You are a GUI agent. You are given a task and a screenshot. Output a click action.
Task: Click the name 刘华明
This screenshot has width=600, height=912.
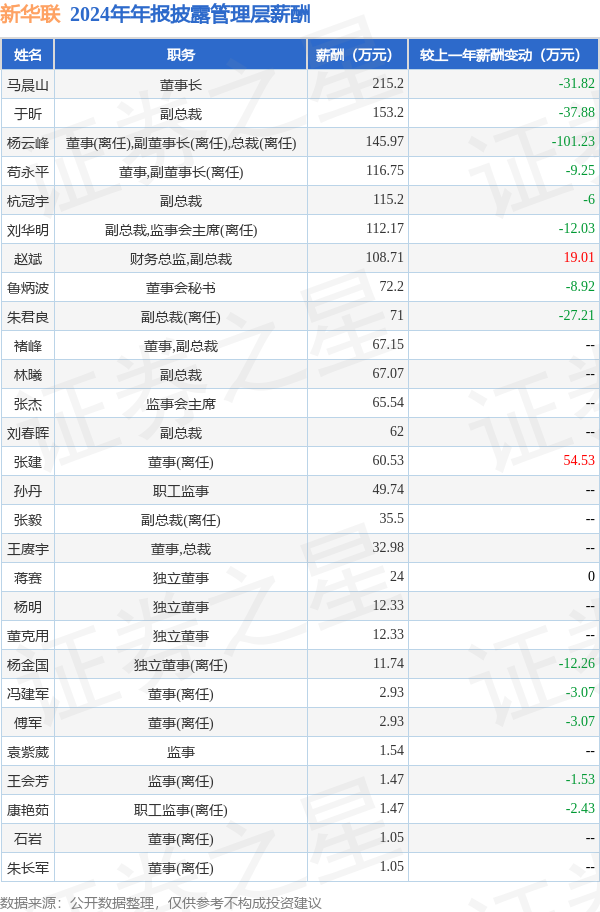[x=28, y=230]
